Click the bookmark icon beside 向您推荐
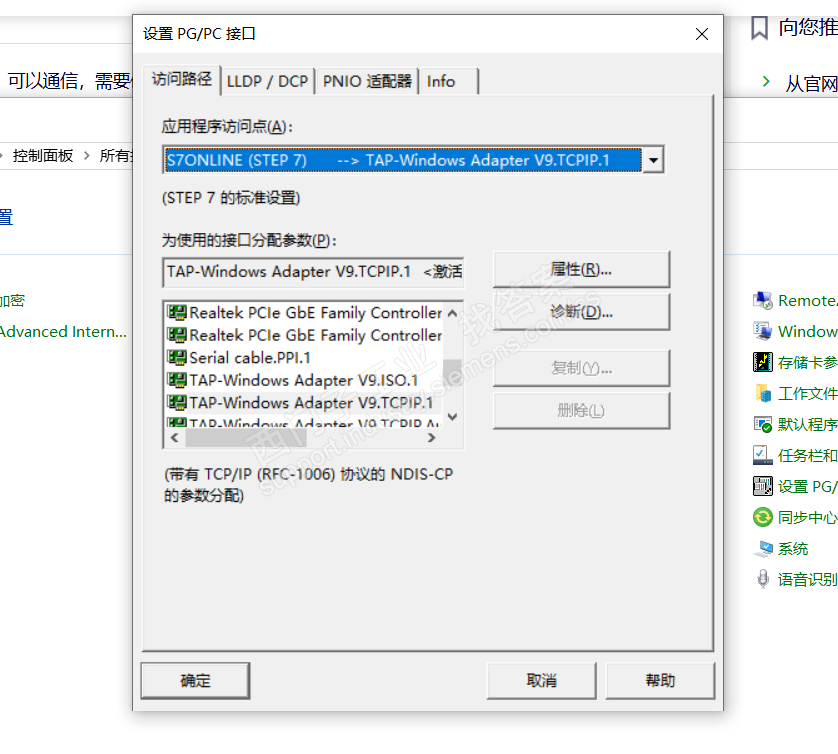Screen dimensions: 838x754 (x=759, y=28)
